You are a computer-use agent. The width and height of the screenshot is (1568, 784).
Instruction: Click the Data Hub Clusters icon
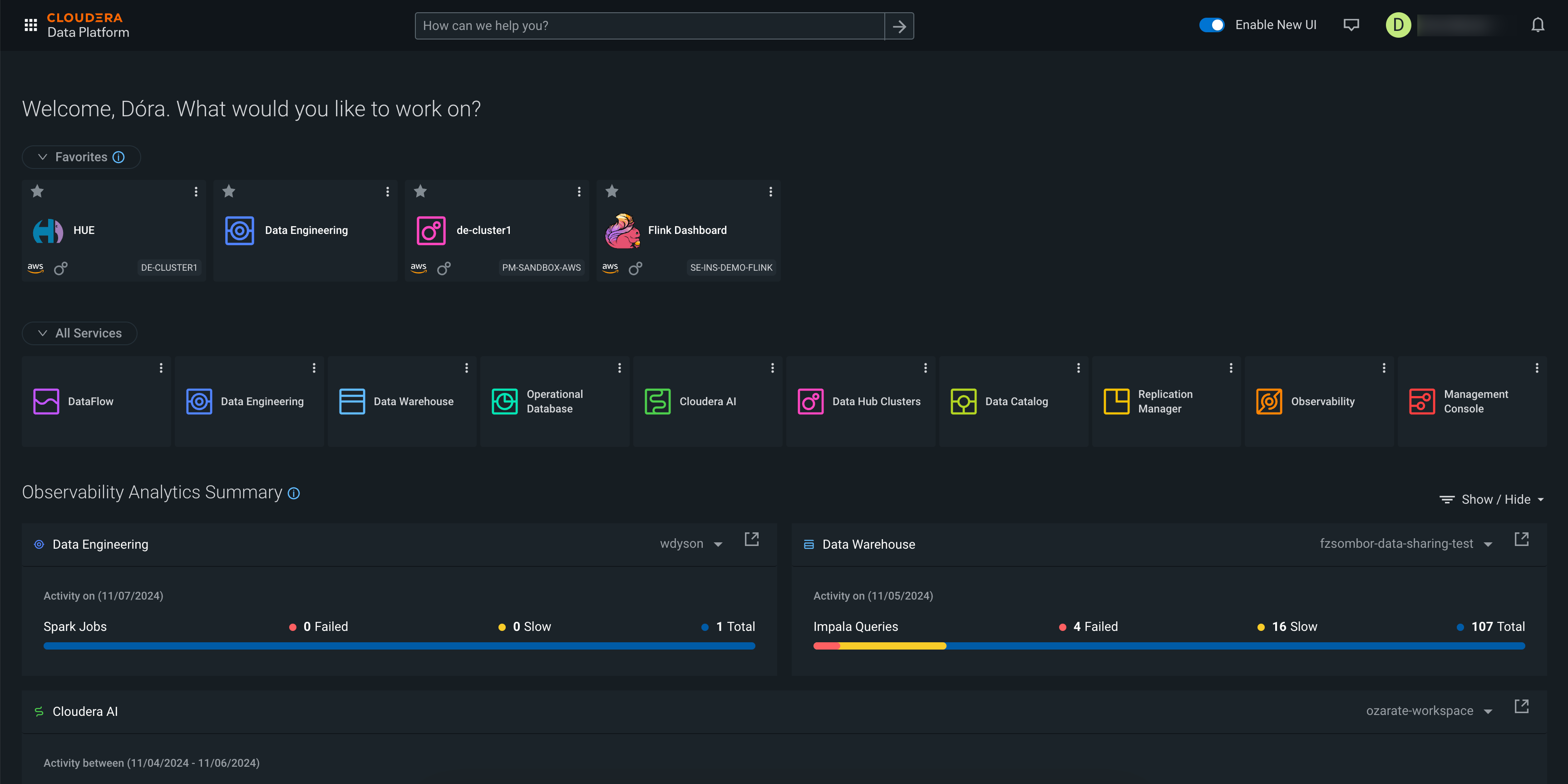tap(811, 401)
